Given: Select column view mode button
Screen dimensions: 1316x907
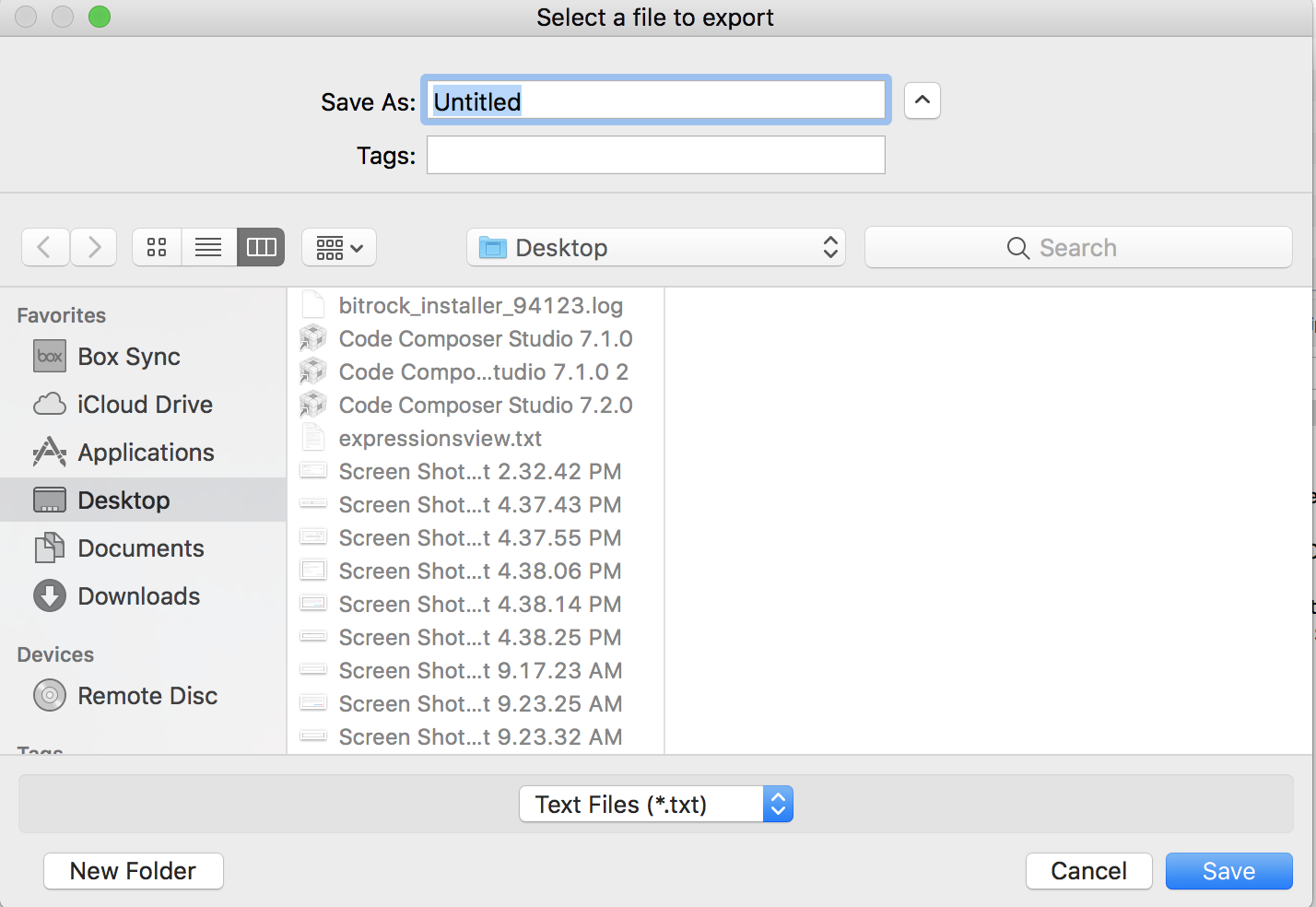Looking at the screenshot, I should (261, 247).
